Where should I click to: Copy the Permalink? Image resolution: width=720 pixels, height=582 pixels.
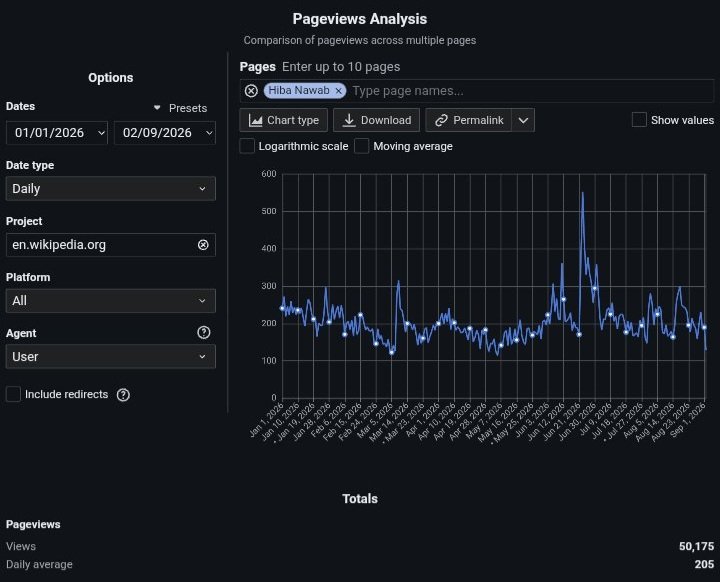tap(468, 120)
